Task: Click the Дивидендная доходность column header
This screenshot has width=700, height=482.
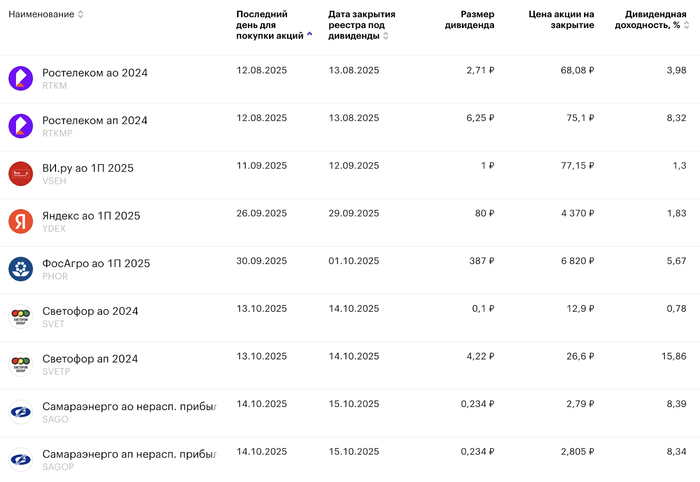Action: (x=653, y=20)
